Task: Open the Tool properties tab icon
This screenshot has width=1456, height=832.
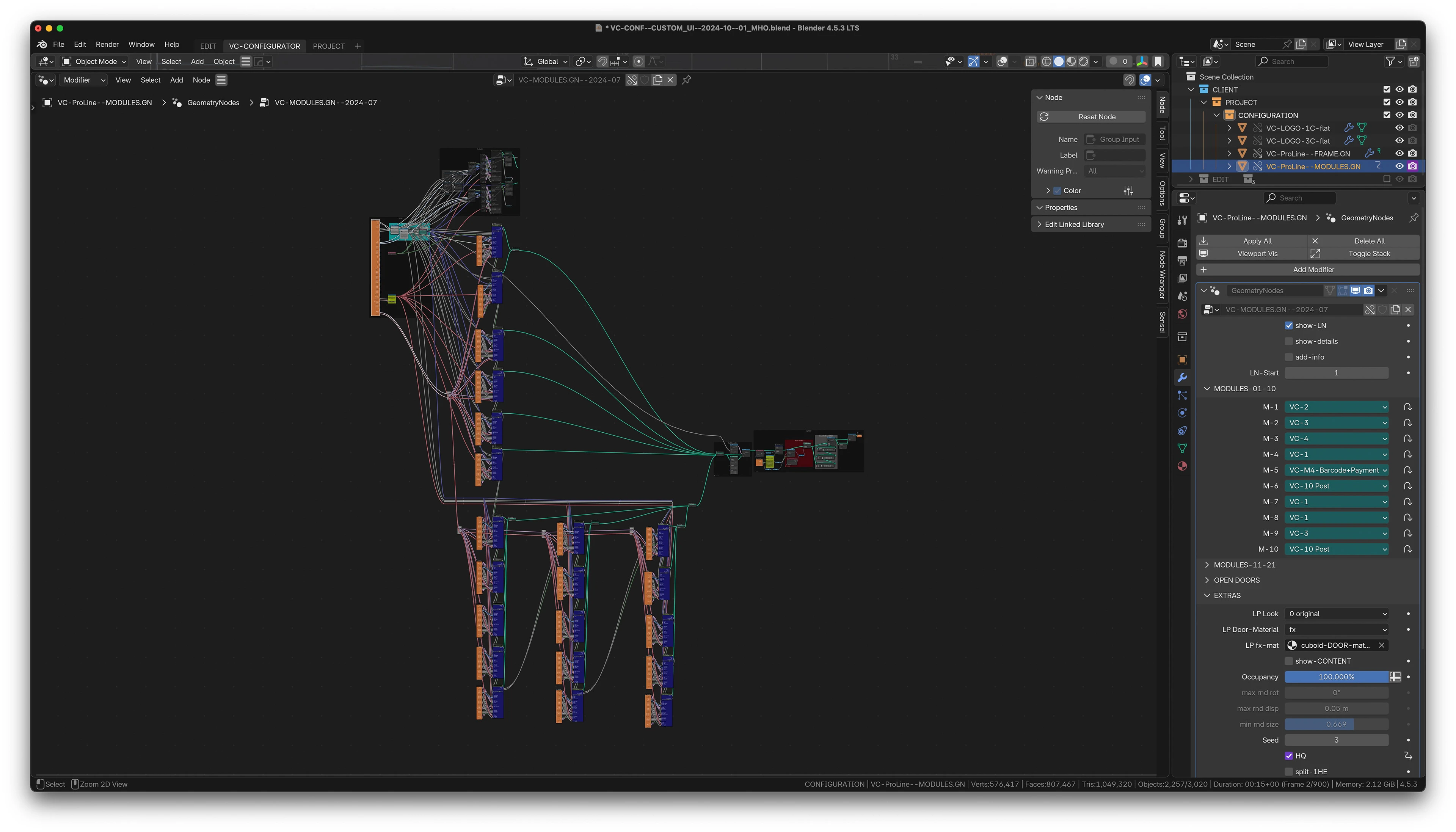Action: [1182, 221]
